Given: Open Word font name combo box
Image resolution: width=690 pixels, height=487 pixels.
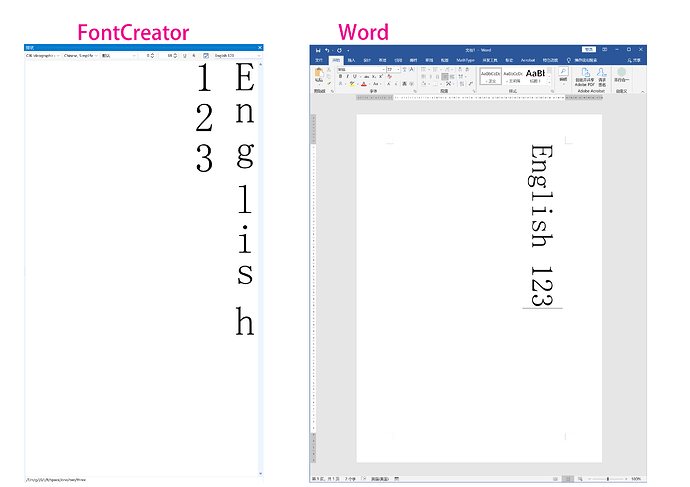Looking at the screenshot, I should [x=361, y=70].
